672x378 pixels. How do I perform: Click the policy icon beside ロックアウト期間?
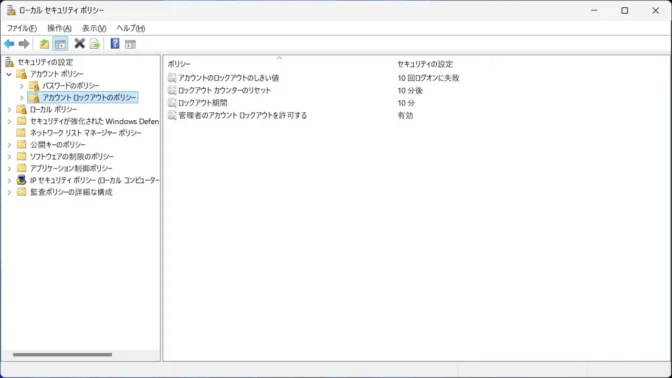tap(172, 102)
